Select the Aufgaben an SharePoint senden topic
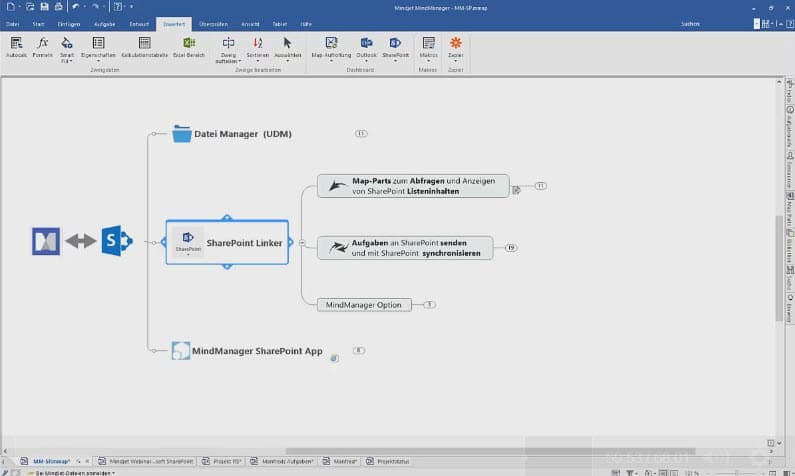 405,248
